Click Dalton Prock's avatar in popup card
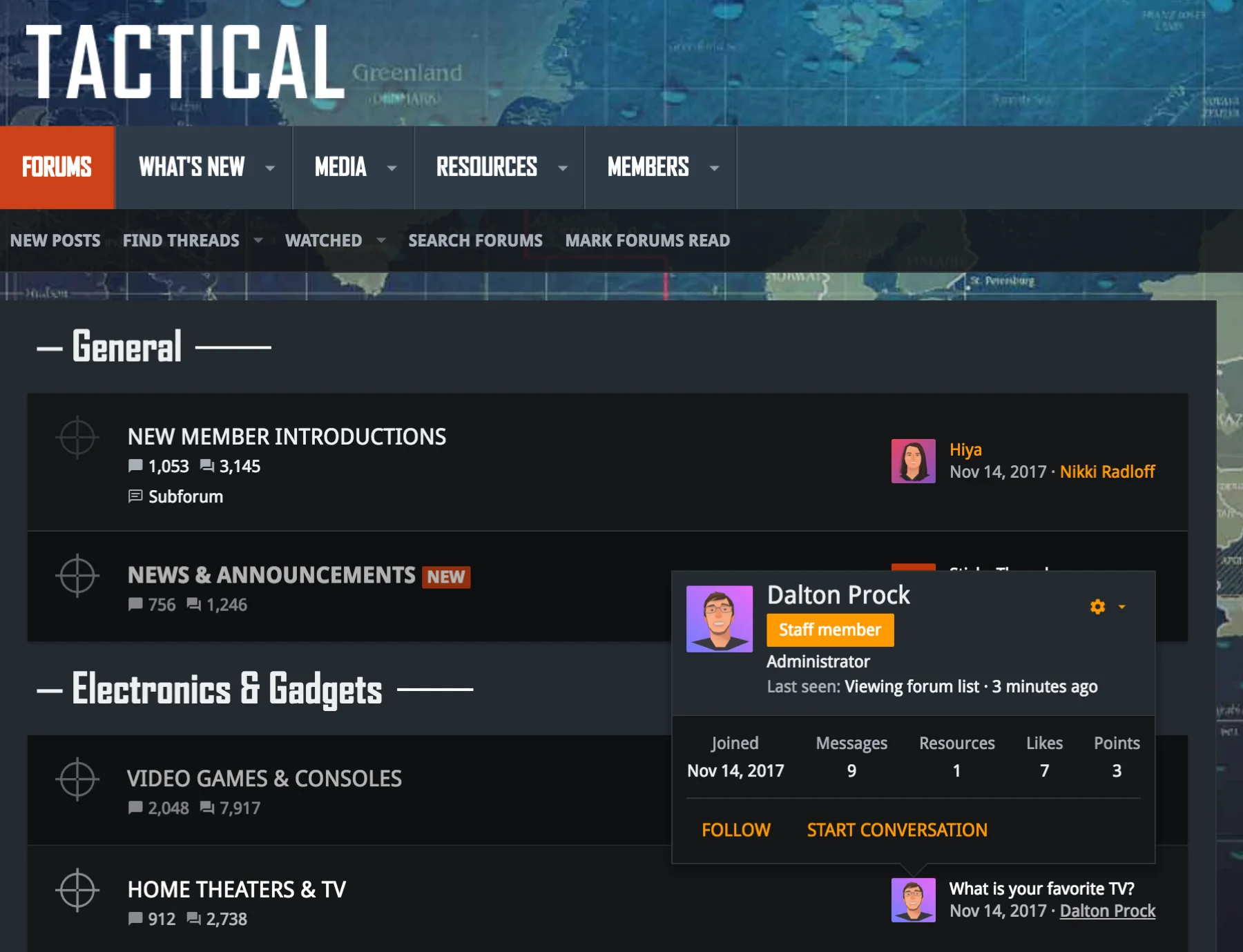1243x952 pixels. point(719,619)
